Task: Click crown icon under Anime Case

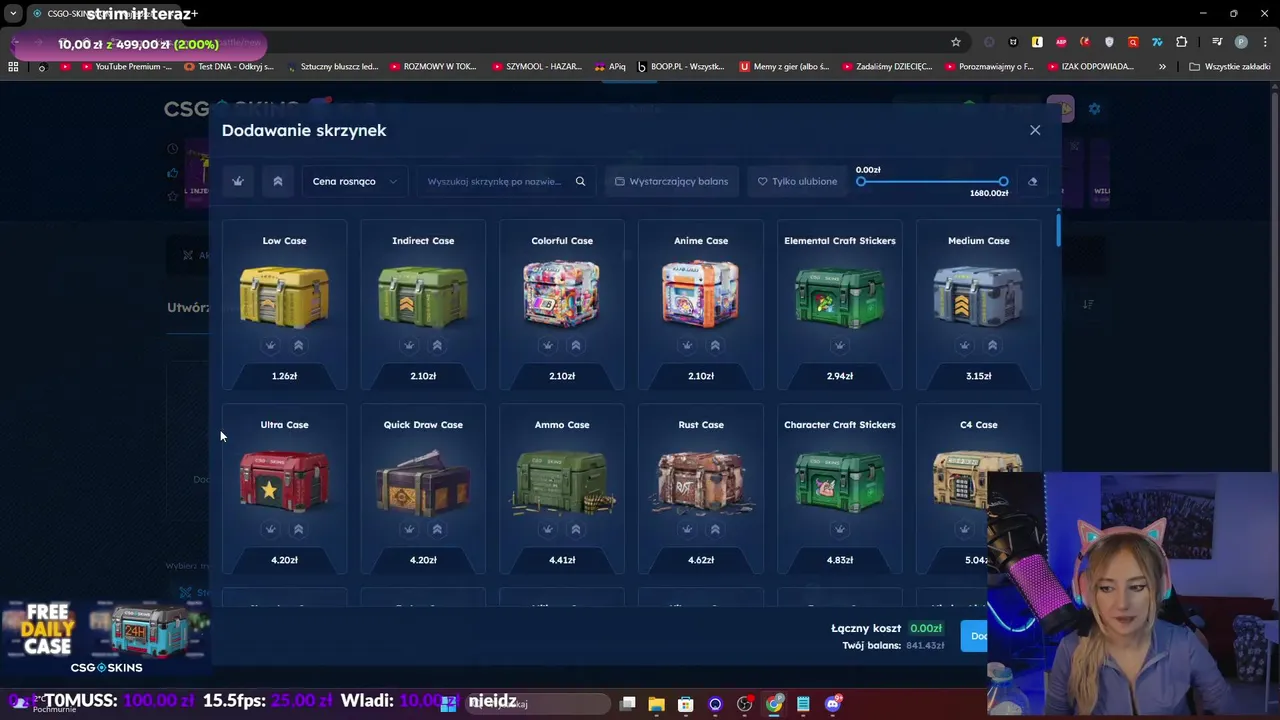Action: 687,345
